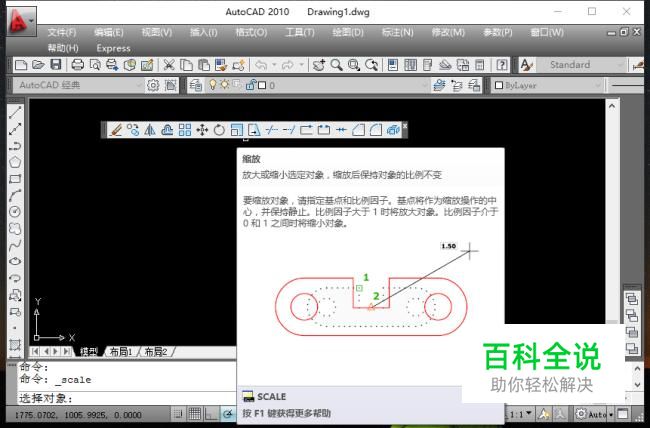This screenshot has height=428, width=650.
Task: Select the Line tool in Draw toolbar
Action: [x=15, y=112]
